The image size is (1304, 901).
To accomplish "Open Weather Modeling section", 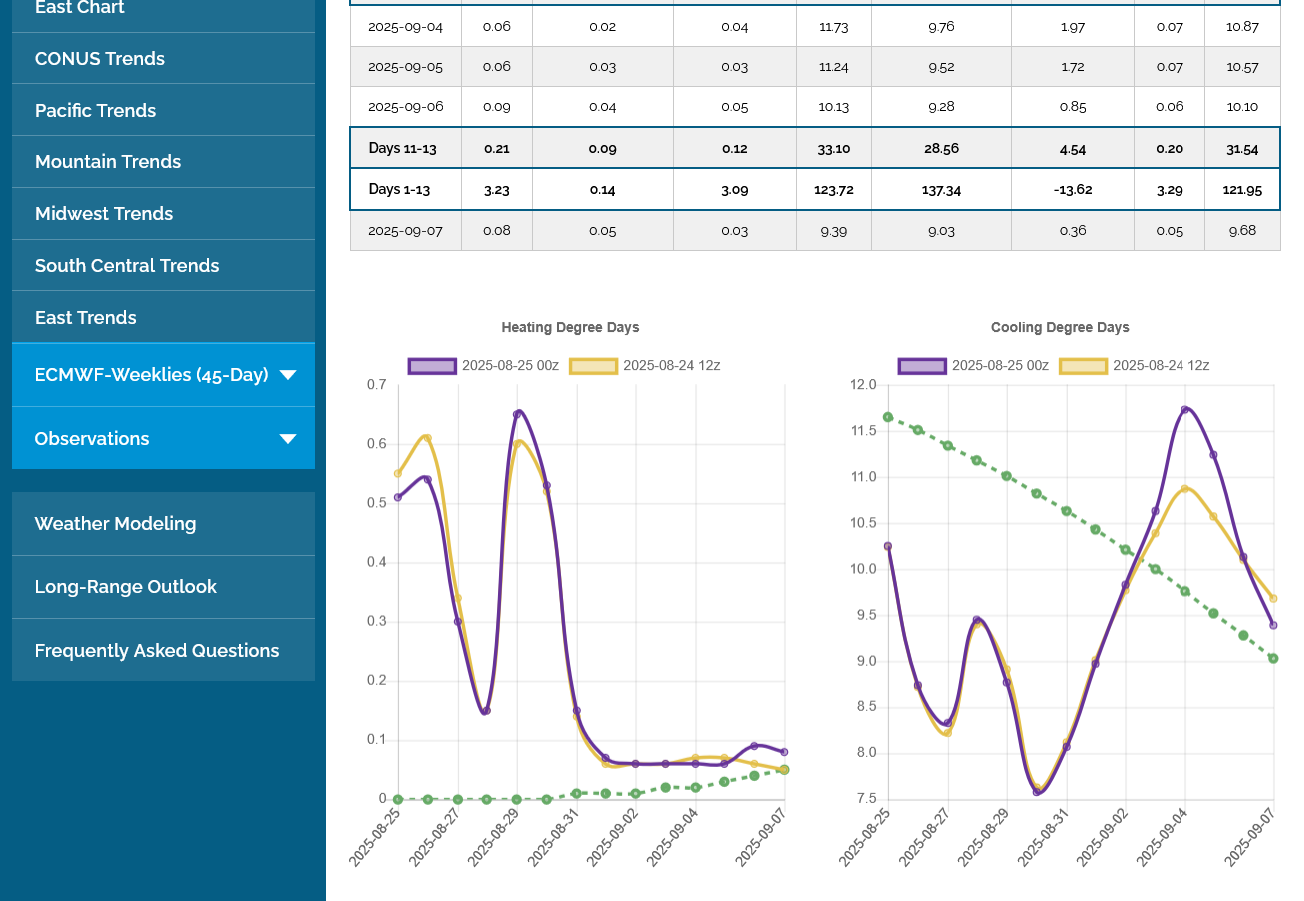I will (x=115, y=524).
